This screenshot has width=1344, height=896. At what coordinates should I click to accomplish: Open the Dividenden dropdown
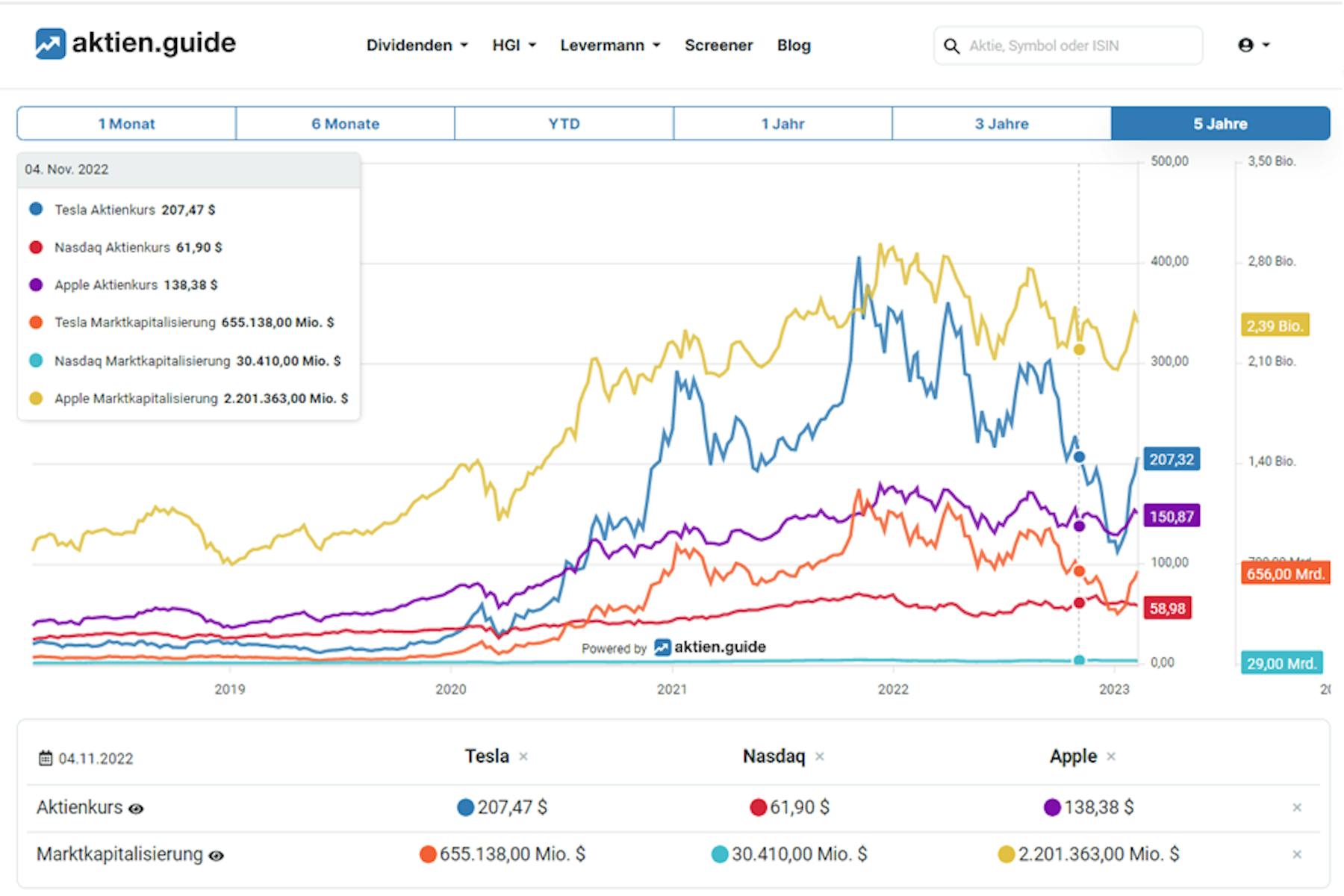(x=417, y=45)
